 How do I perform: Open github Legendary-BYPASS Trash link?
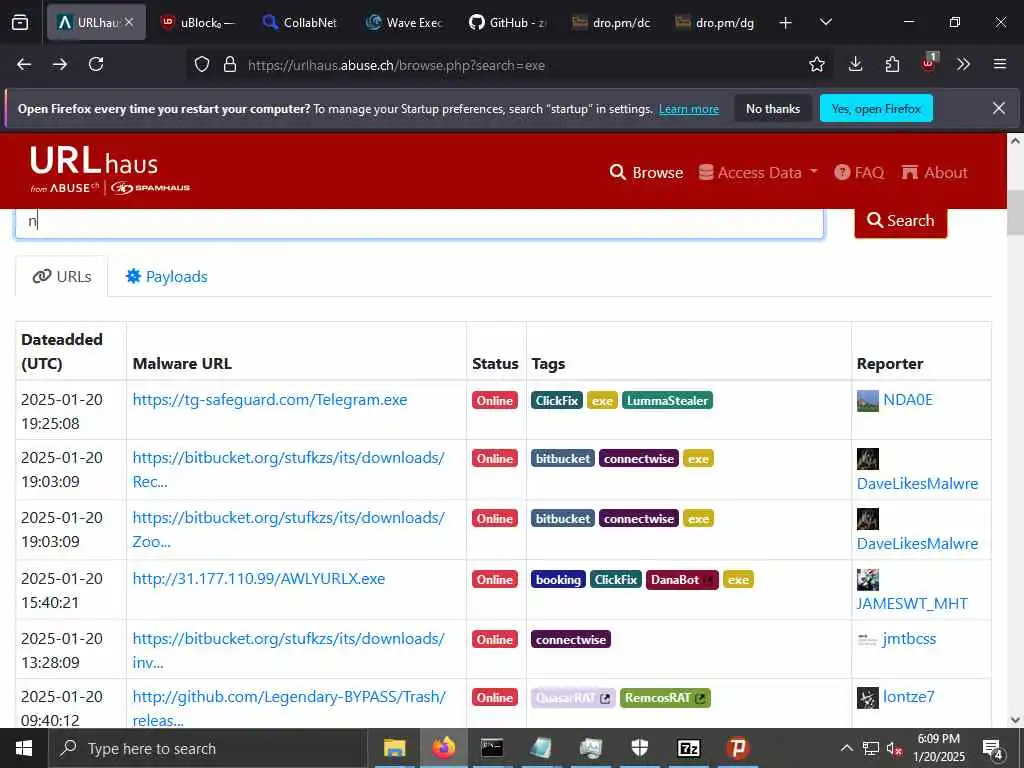pyautogui.click(x=289, y=709)
